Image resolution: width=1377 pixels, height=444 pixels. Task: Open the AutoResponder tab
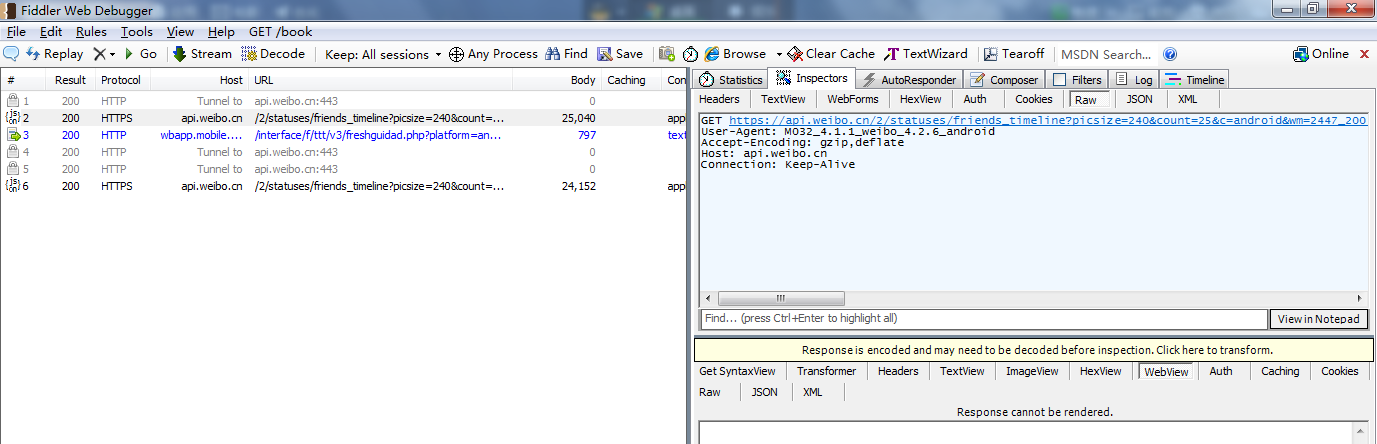point(908,79)
